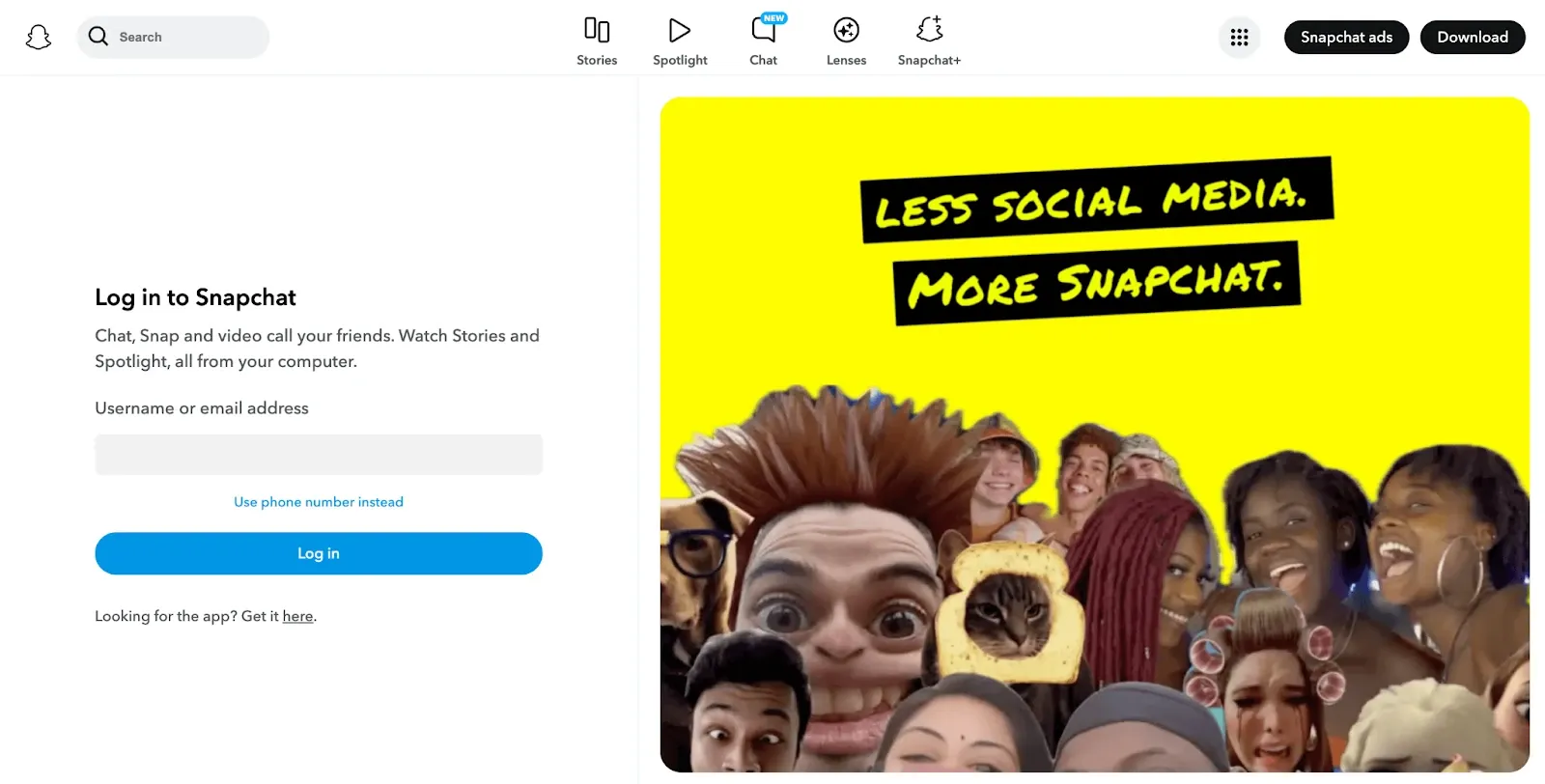Click the Log in to Snapchat heading
The image size is (1545, 784).
195,297
